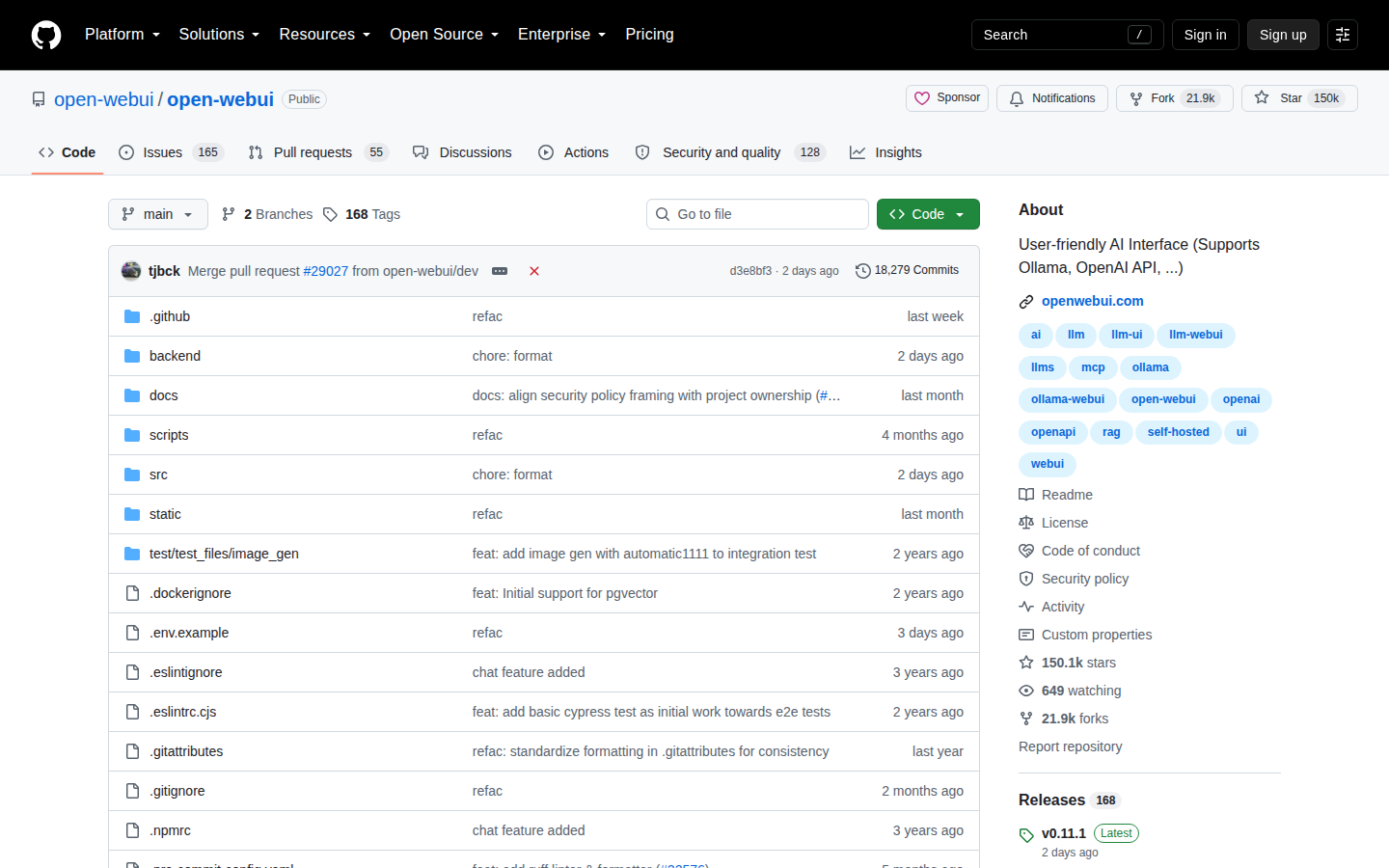Click the .dockerignore file icon
The height and width of the screenshot is (868, 1389).
click(x=132, y=593)
